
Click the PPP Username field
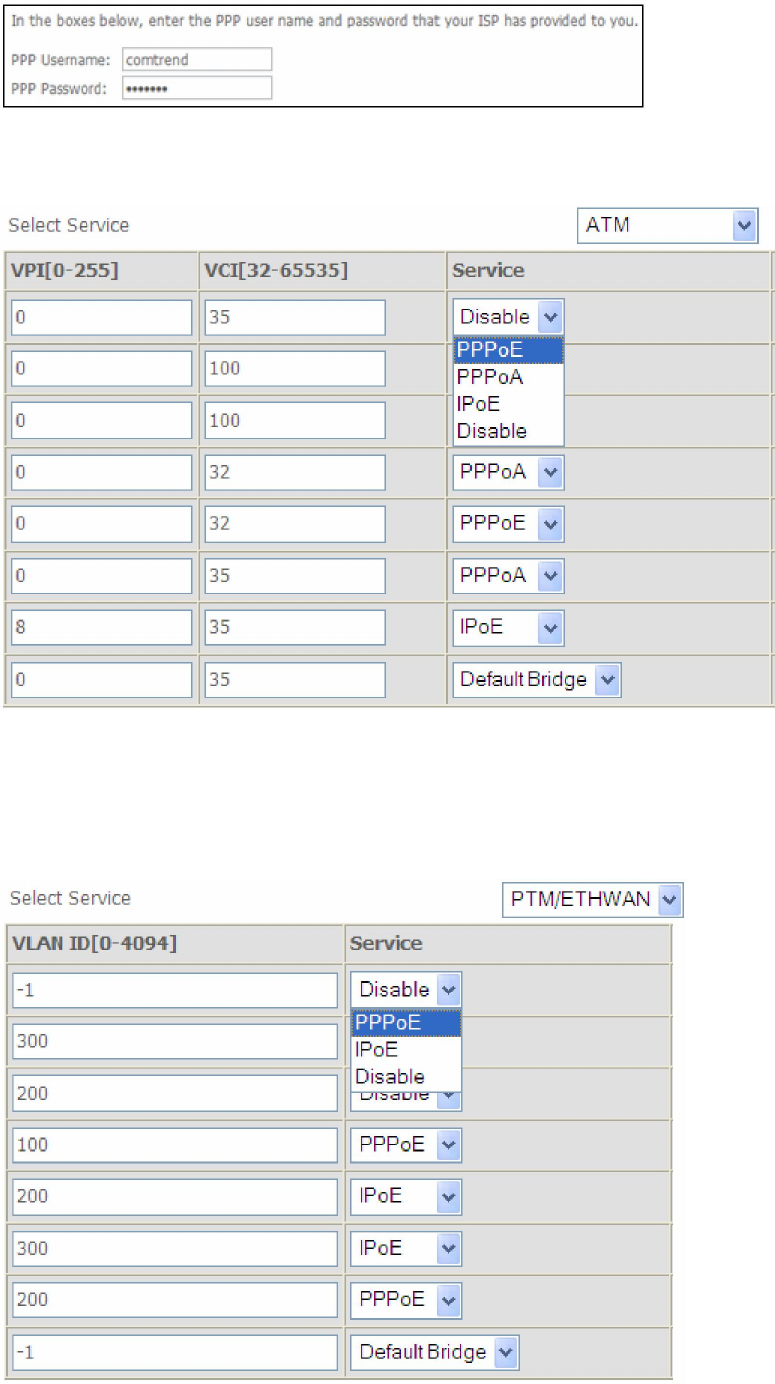point(197,60)
